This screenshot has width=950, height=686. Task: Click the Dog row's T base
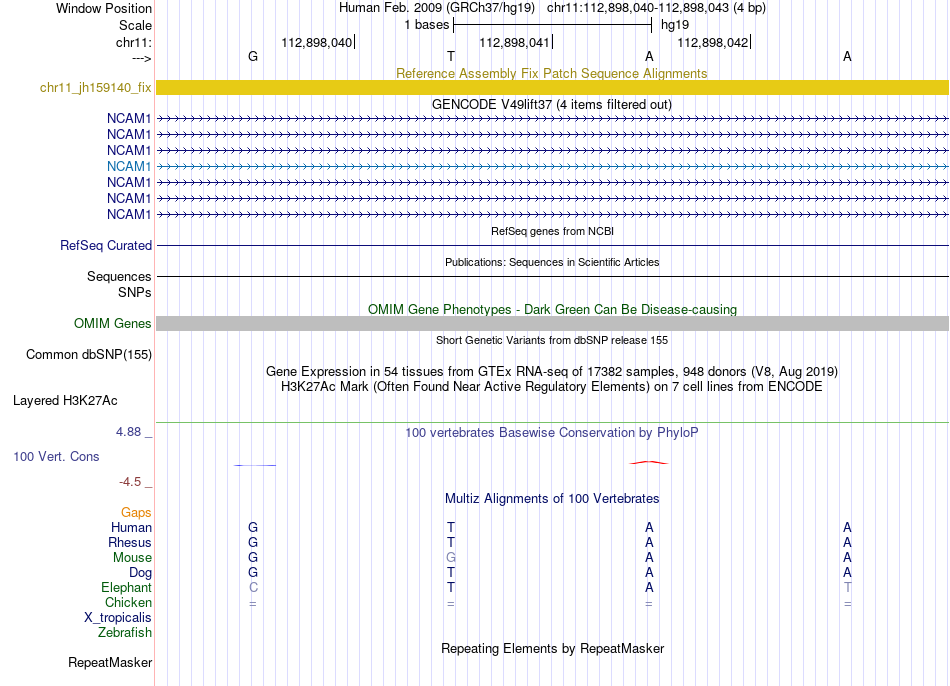[451, 573]
